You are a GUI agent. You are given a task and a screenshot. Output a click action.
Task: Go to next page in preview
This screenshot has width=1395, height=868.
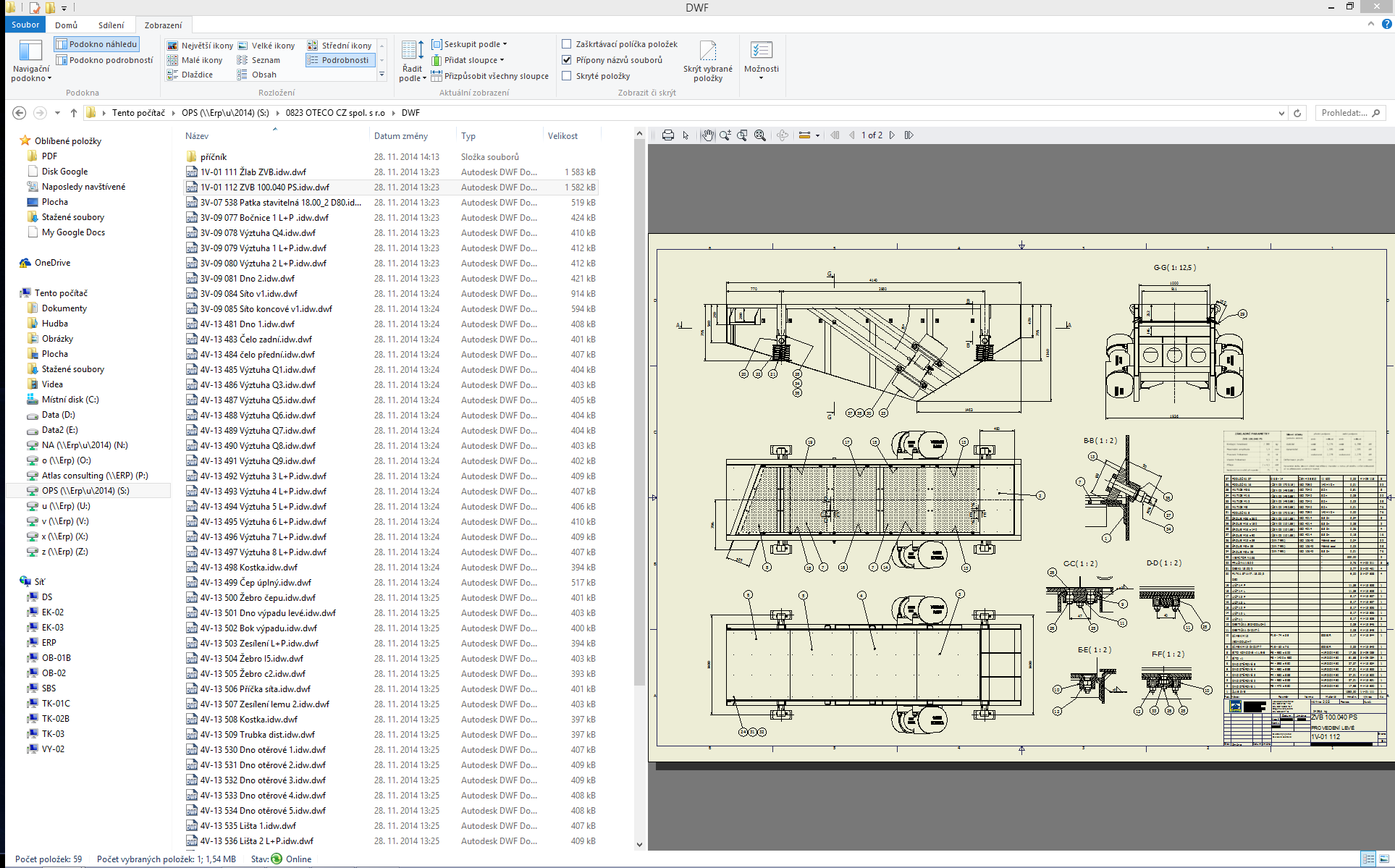(x=892, y=135)
